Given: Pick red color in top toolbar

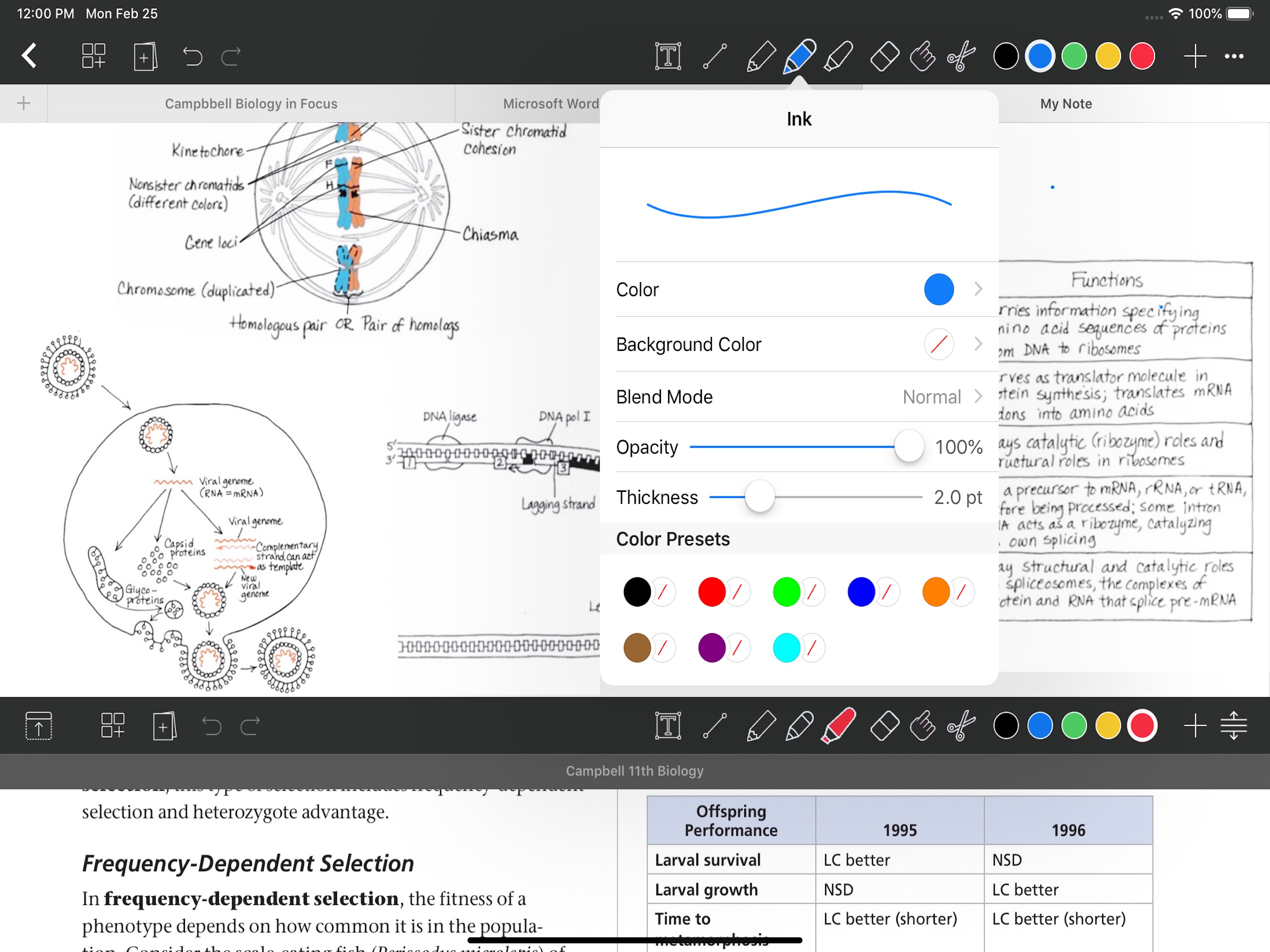Looking at the screenshot, I should pyautogui.click(x=1142, y=56).
